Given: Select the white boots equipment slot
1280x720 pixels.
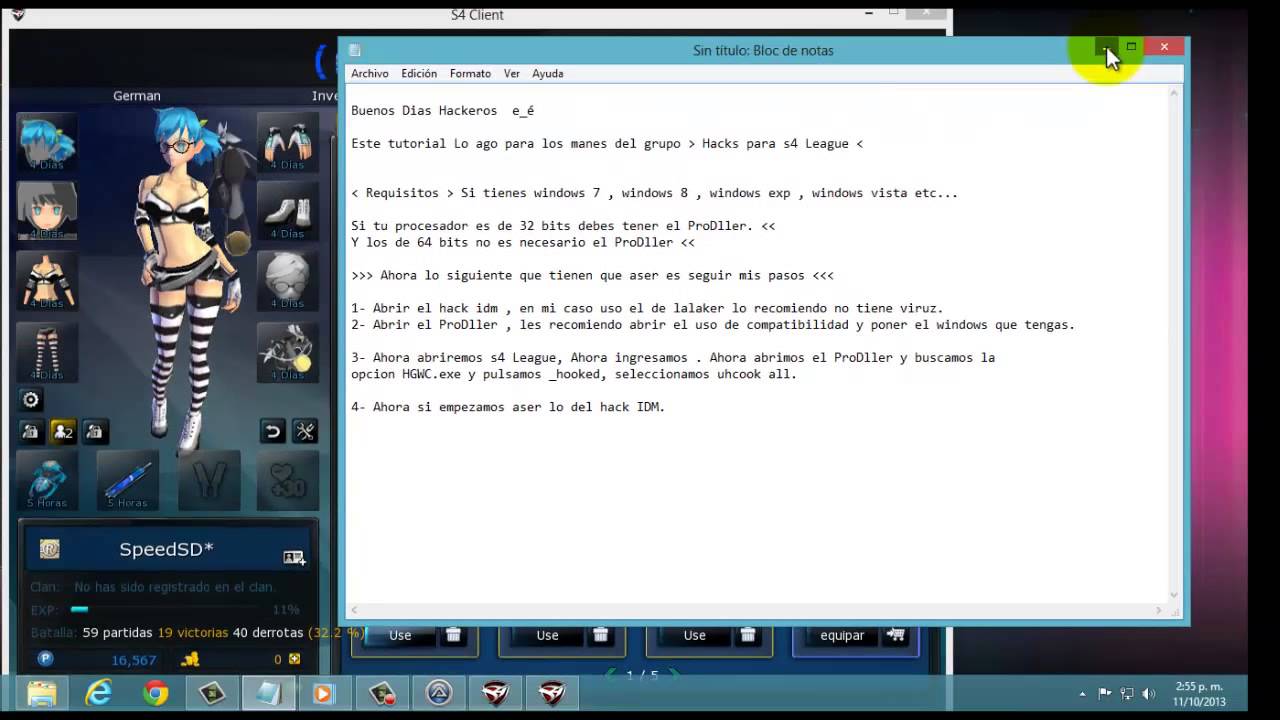Looking at the screenshot, I should click(288, 211).
